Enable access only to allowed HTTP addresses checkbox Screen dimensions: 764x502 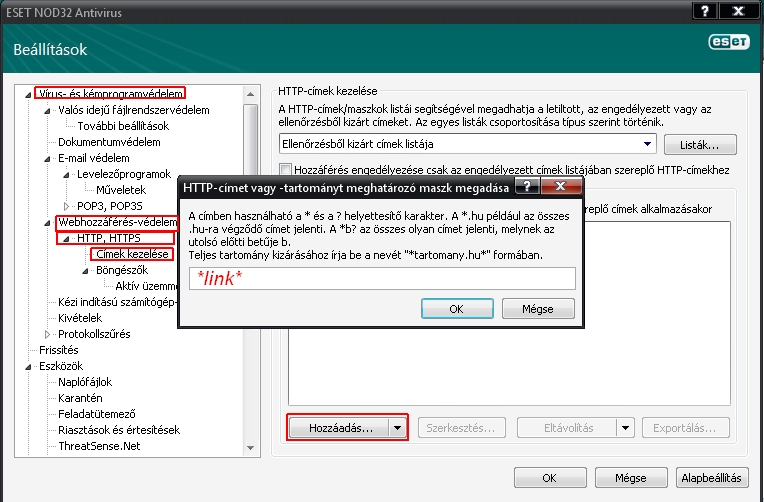pos(286,170)
